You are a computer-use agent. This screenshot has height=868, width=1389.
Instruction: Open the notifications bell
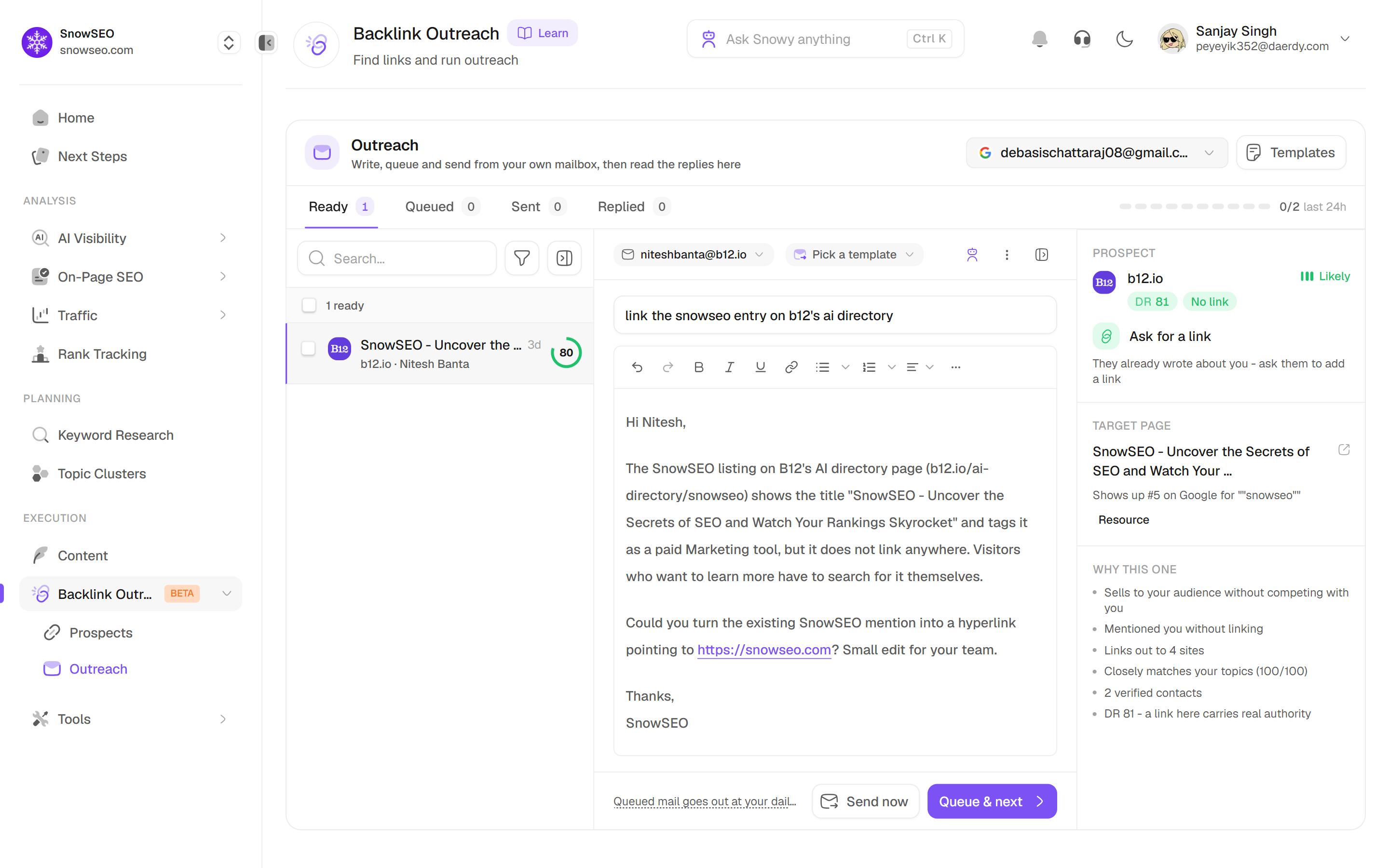pyautogui.click(x=1039, y=39)
